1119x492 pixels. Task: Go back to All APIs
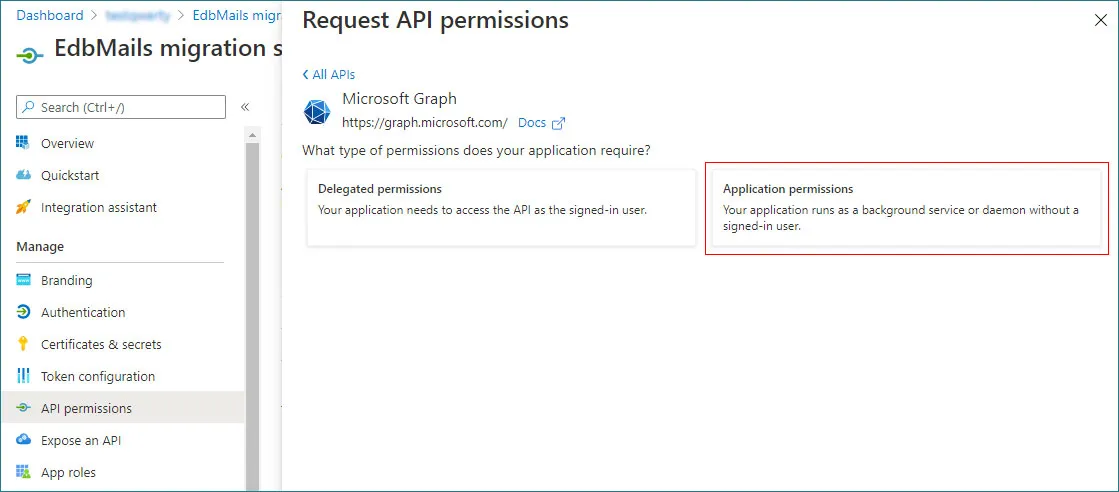(x=328, y=74)
